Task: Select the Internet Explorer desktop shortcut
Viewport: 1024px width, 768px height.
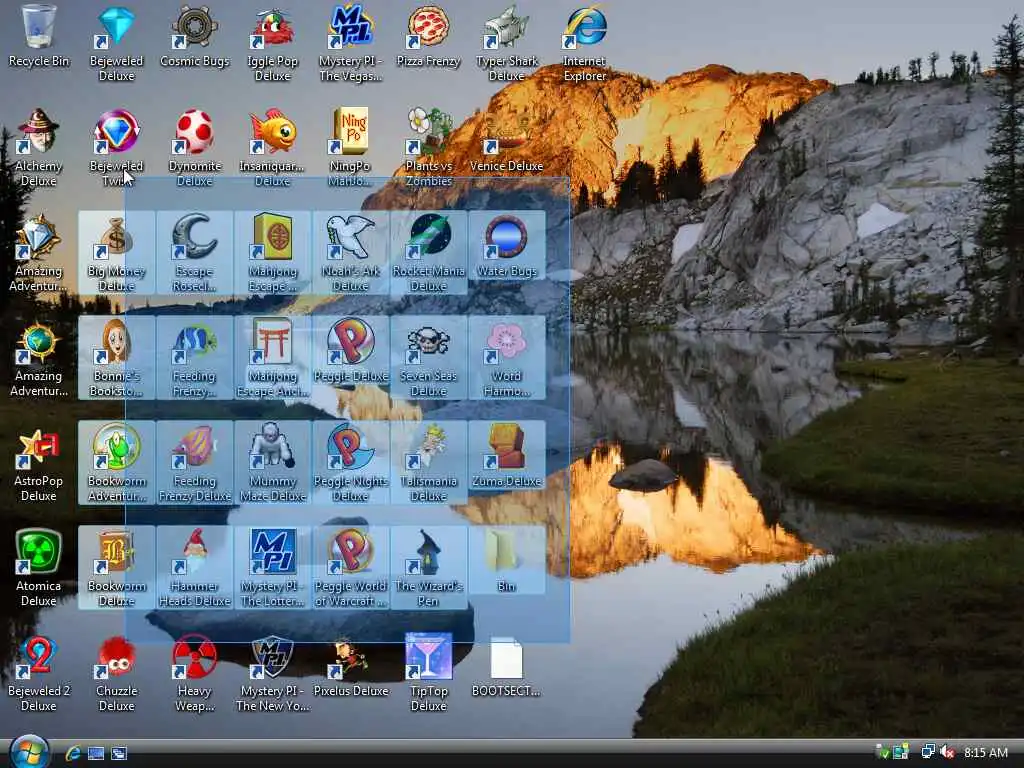Action: 584,43
